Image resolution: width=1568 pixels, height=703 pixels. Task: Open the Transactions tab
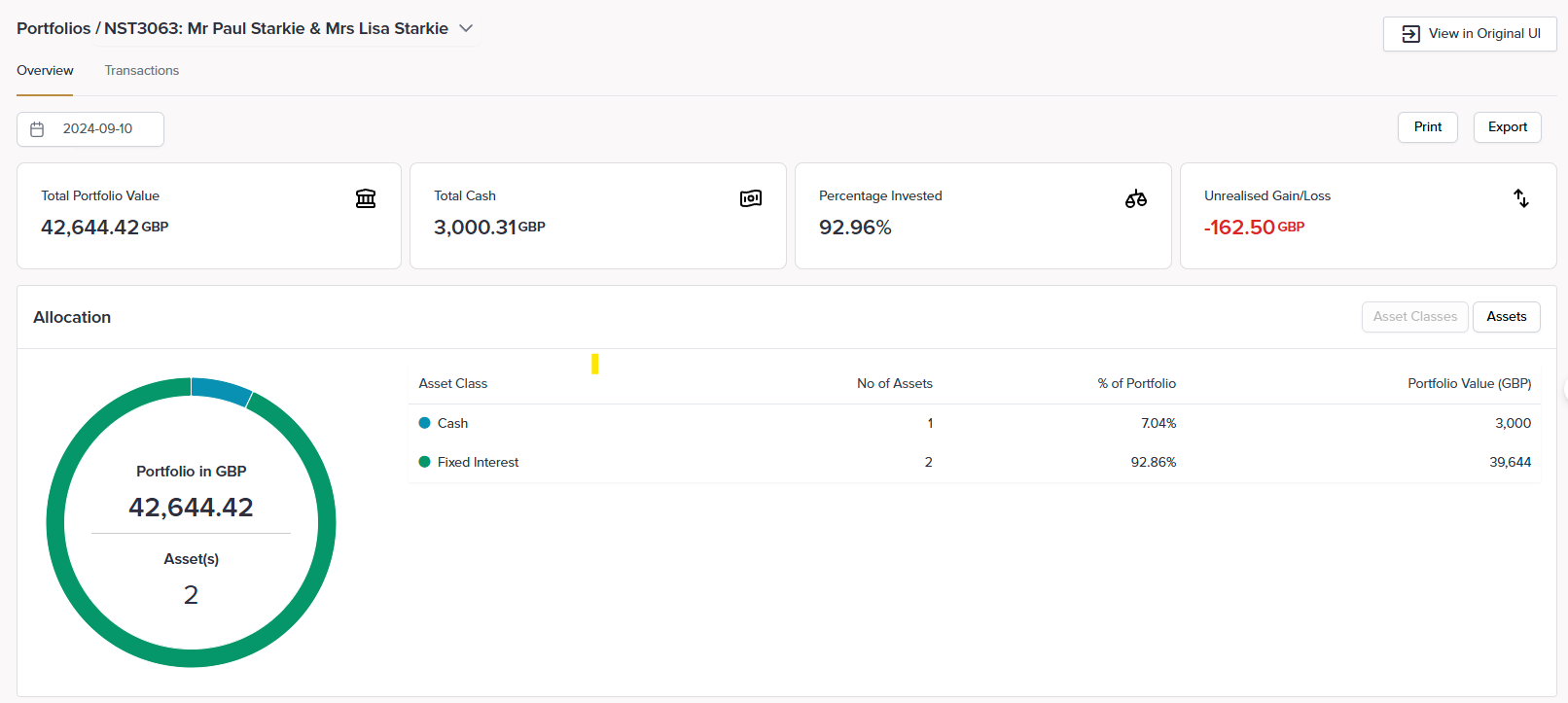tap(142, 71)
